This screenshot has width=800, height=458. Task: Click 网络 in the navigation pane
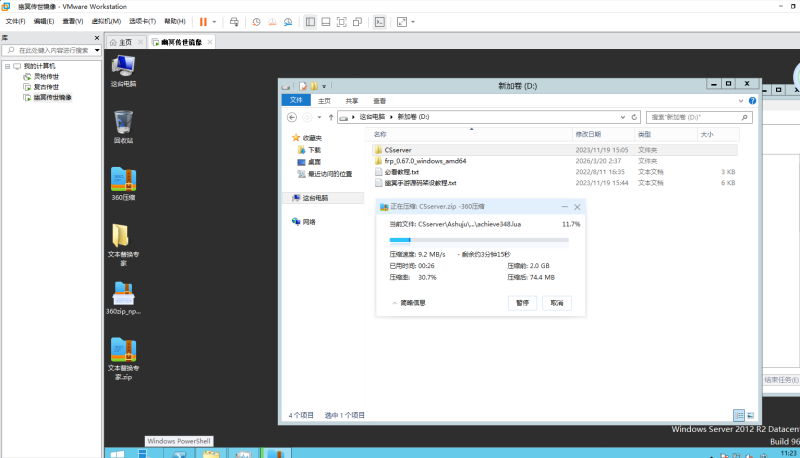[x=309, y=222]
